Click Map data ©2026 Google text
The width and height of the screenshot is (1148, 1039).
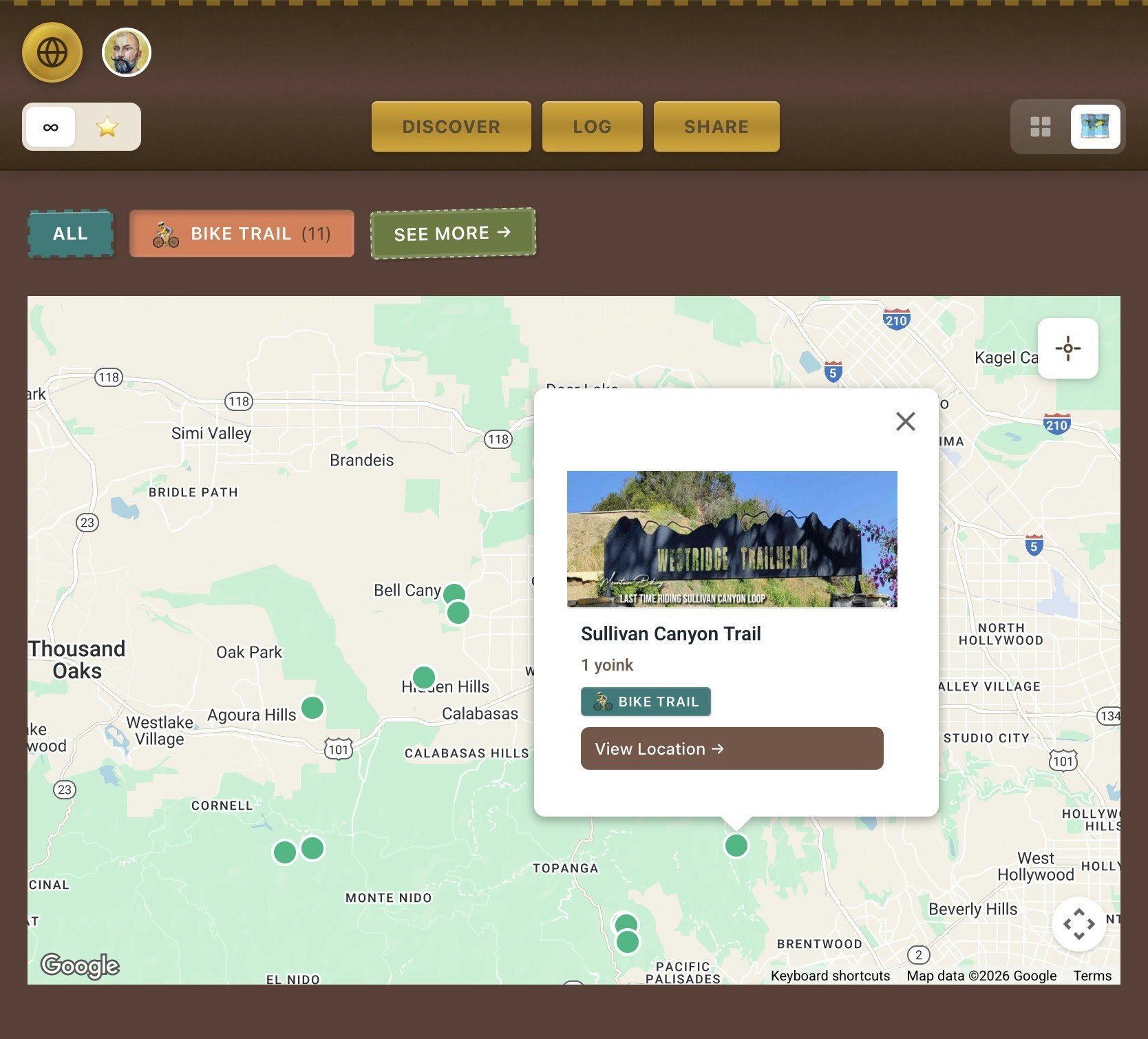pos(981,976)
